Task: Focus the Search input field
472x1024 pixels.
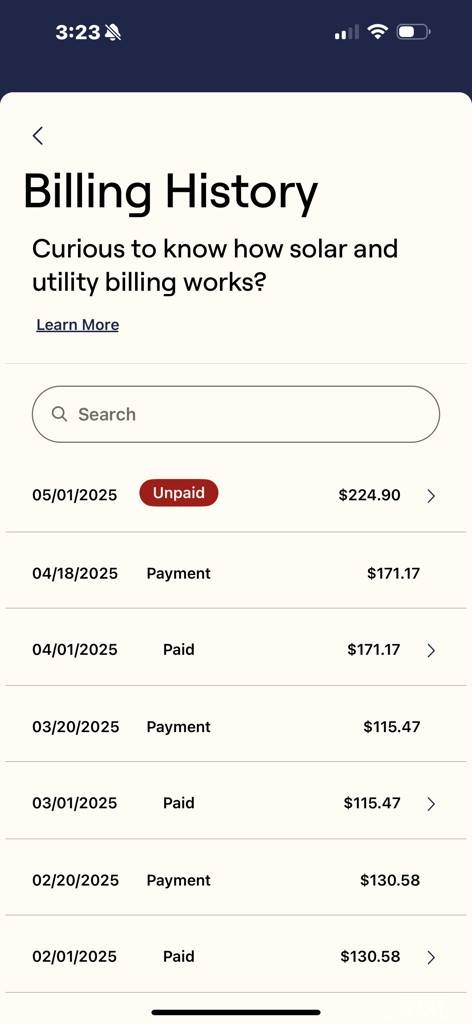Action: tap(236, 414)
